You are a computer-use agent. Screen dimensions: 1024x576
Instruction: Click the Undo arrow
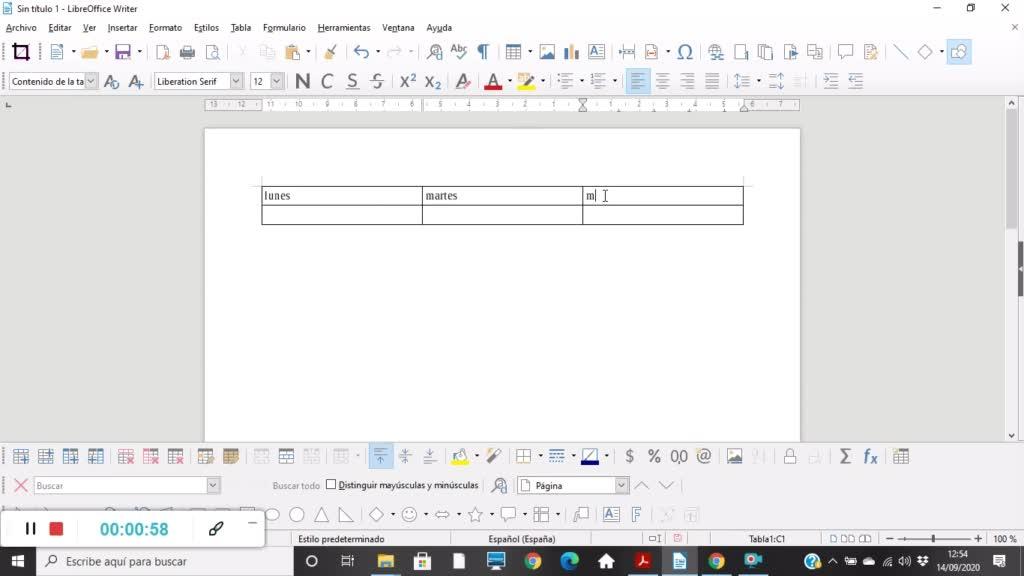point(361,52)
